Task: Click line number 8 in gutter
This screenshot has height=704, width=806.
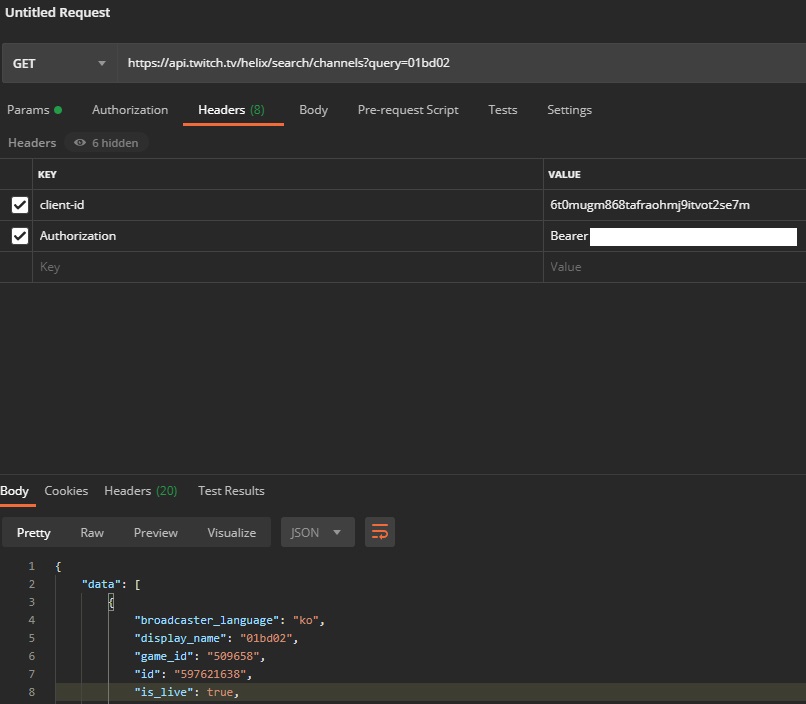Action: (x=31, y=692)
